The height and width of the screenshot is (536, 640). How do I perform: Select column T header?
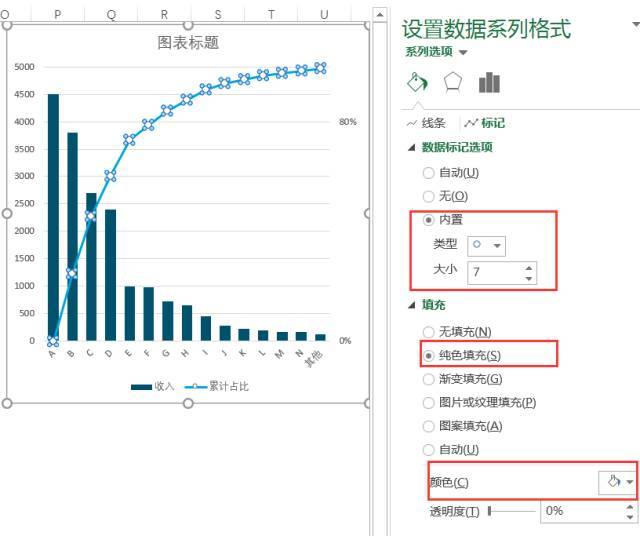coord(271,14)
